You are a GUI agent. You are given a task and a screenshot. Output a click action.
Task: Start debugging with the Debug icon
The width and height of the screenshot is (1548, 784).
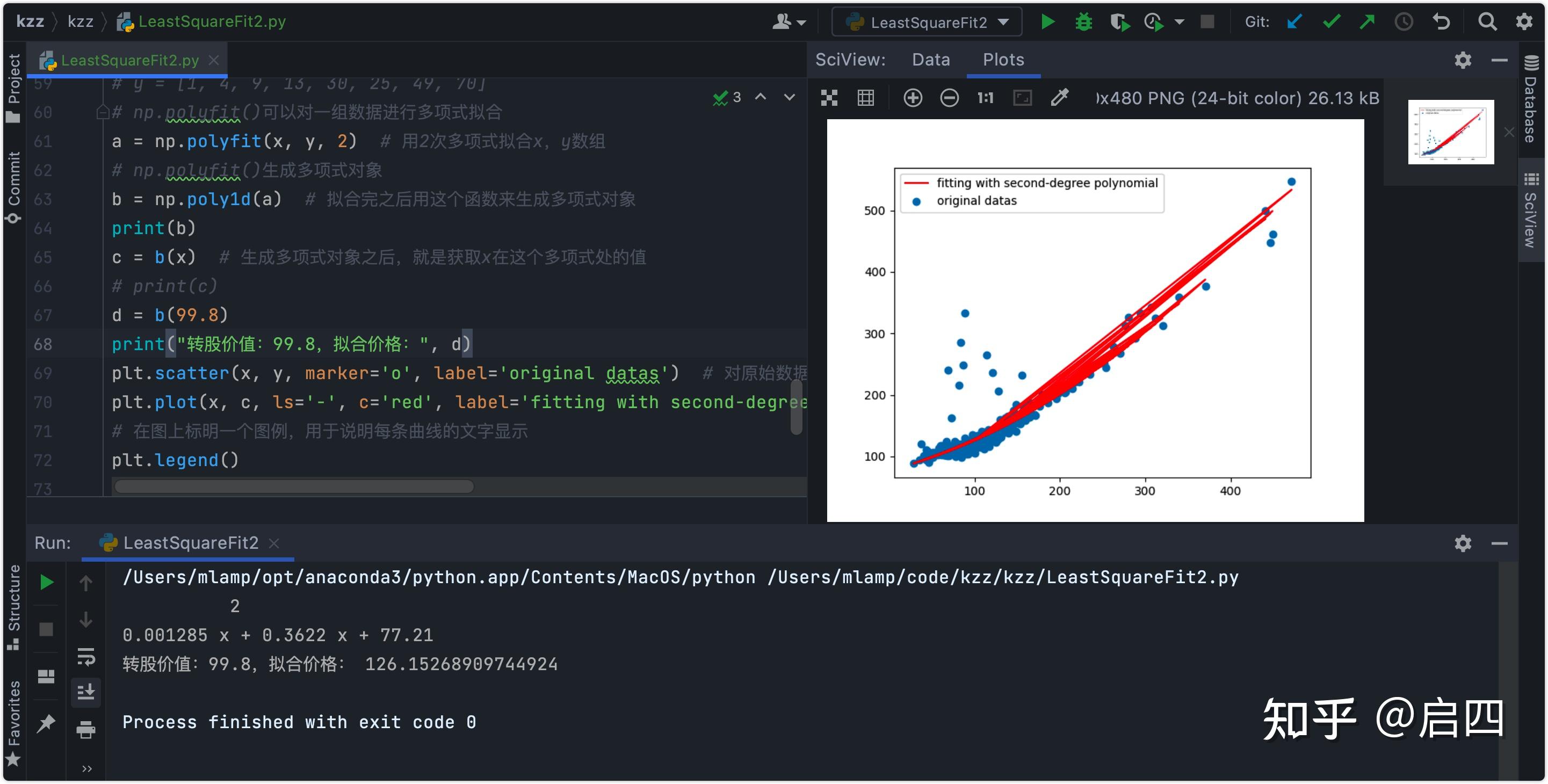pyautogui.click(x=1083, y=21)
